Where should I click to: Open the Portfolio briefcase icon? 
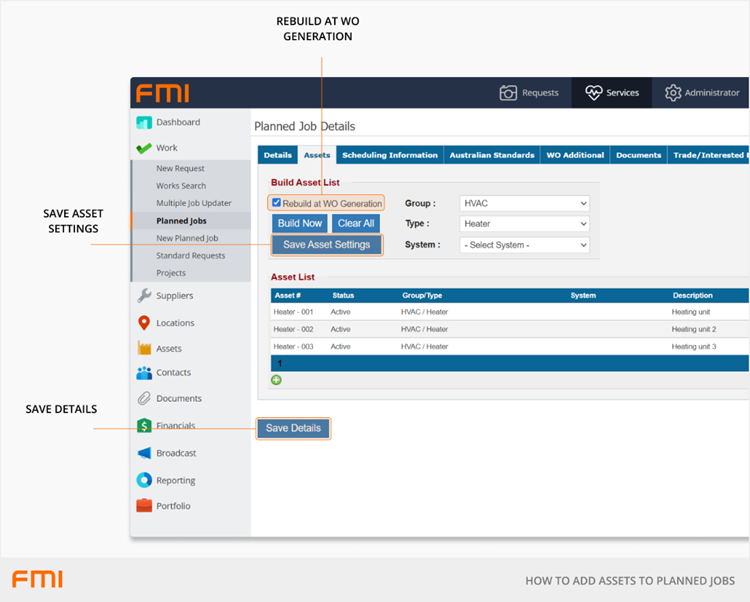click(144, 506)
